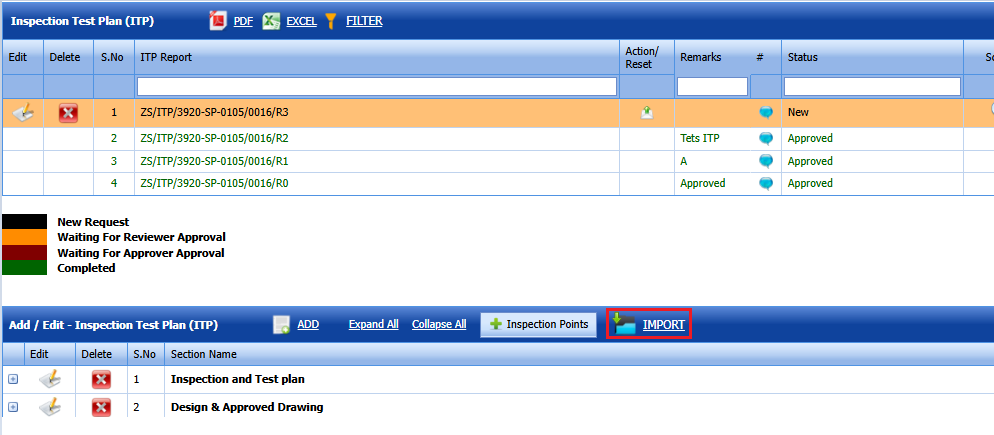Click Collapse All link

(x=439, y=324)
